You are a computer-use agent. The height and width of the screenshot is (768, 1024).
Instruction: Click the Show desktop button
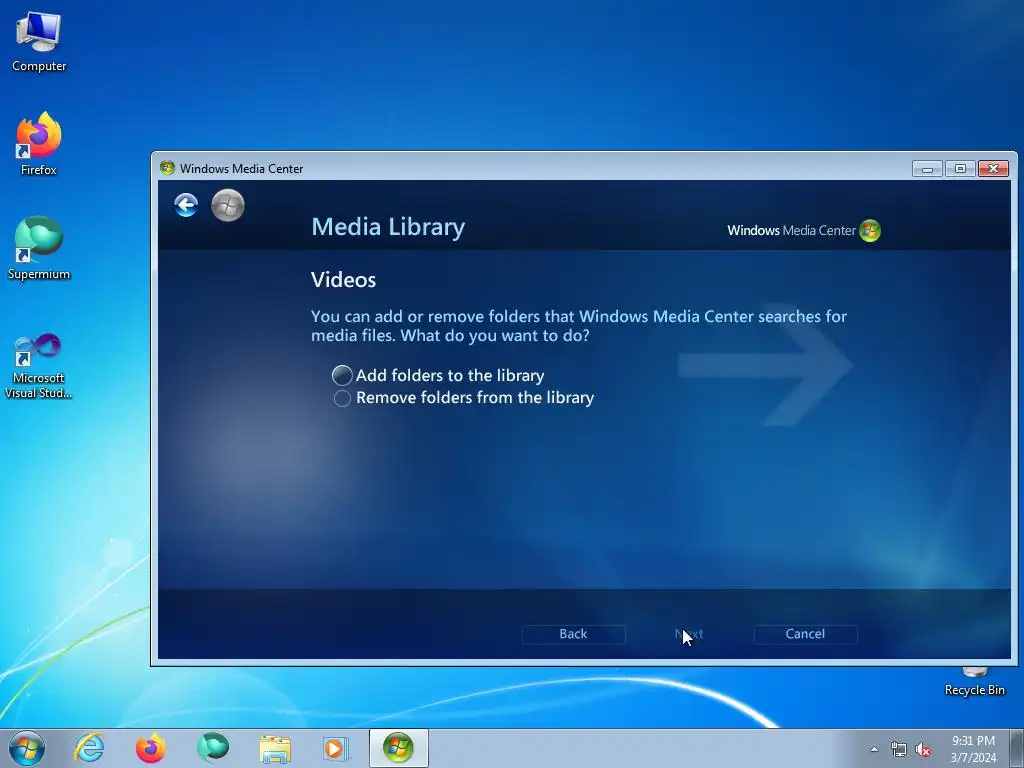(1017, 748)
